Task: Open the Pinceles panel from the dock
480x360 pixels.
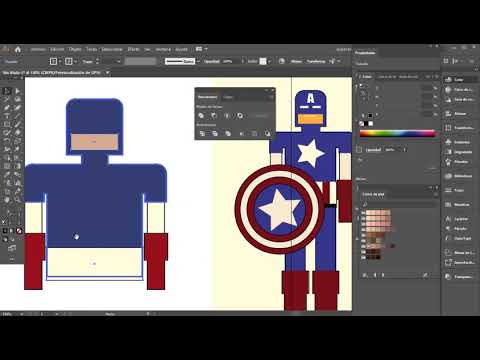Action: click(x=459, y=162)
